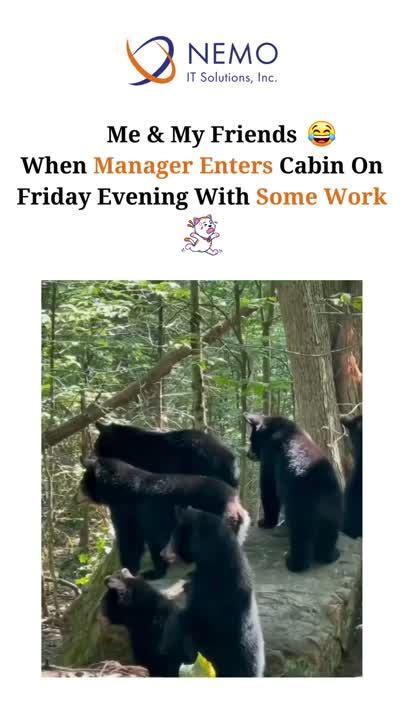Click the NEMO wordmark text

click(x=233, y=53)
